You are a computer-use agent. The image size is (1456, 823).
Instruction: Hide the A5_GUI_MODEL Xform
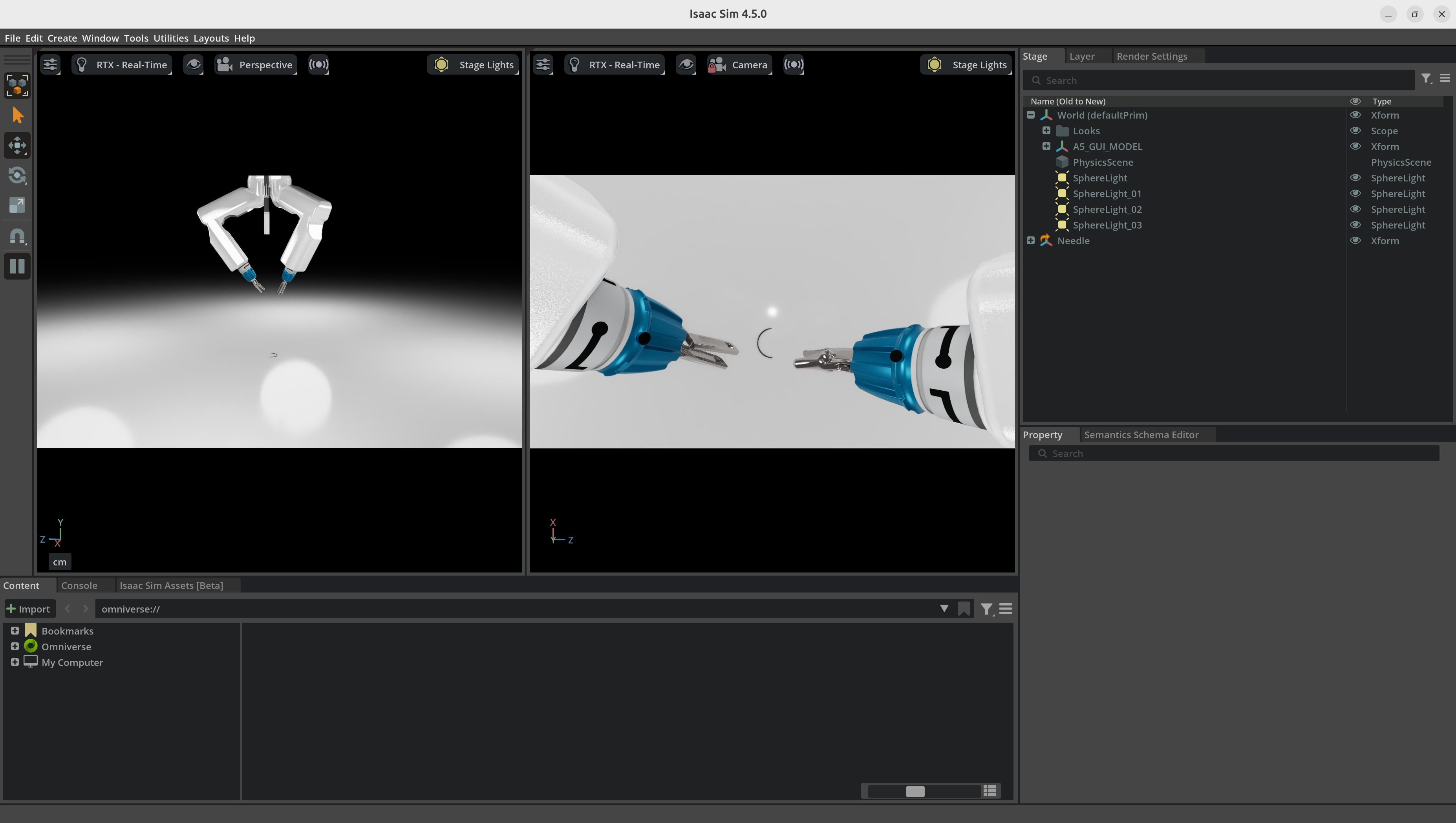(x=1356, y=146)
